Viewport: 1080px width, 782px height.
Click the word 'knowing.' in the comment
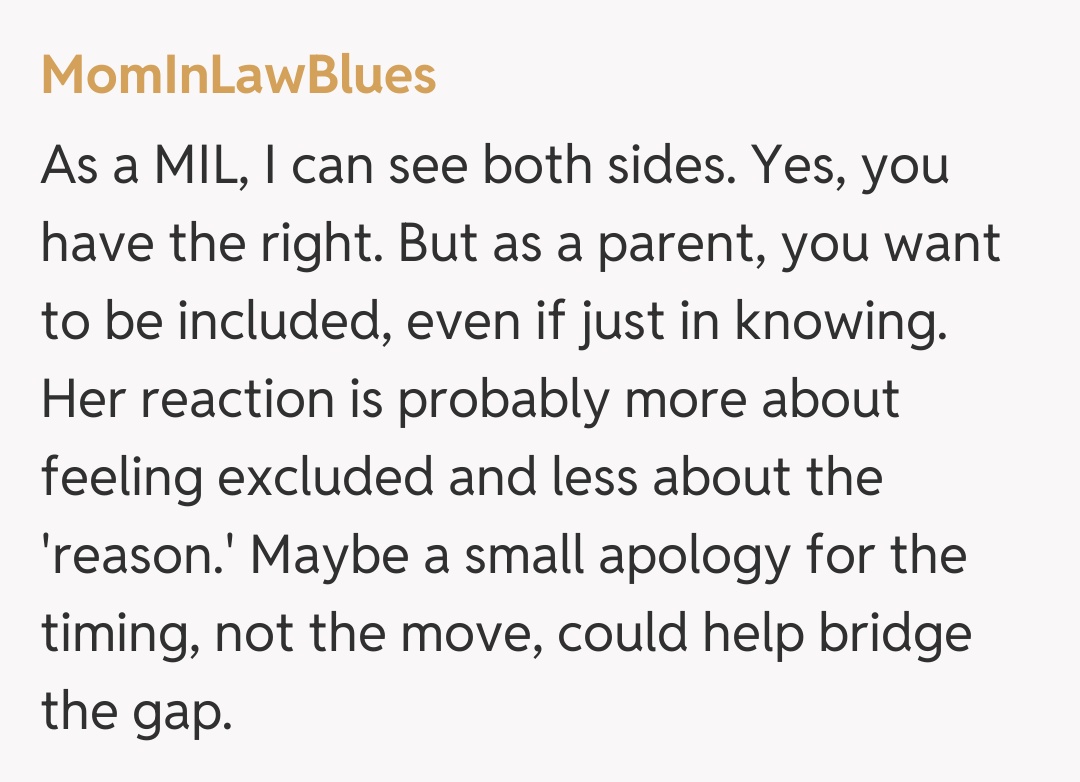pyautogui.click(x=841, y=323)
